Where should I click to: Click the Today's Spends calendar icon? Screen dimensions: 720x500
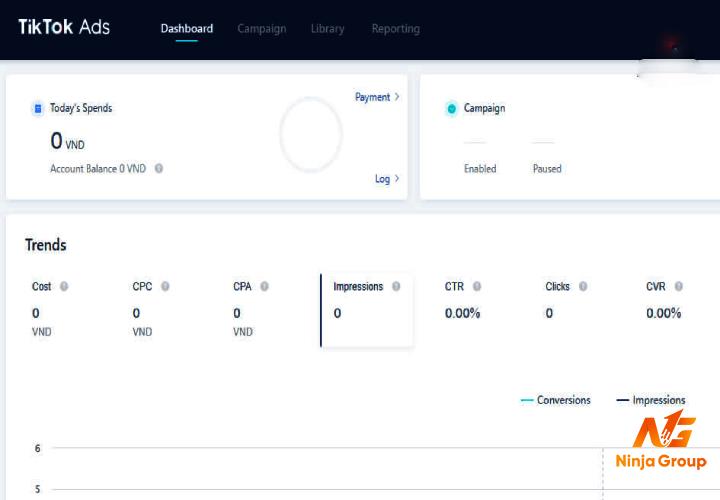(x=38, y=108)
